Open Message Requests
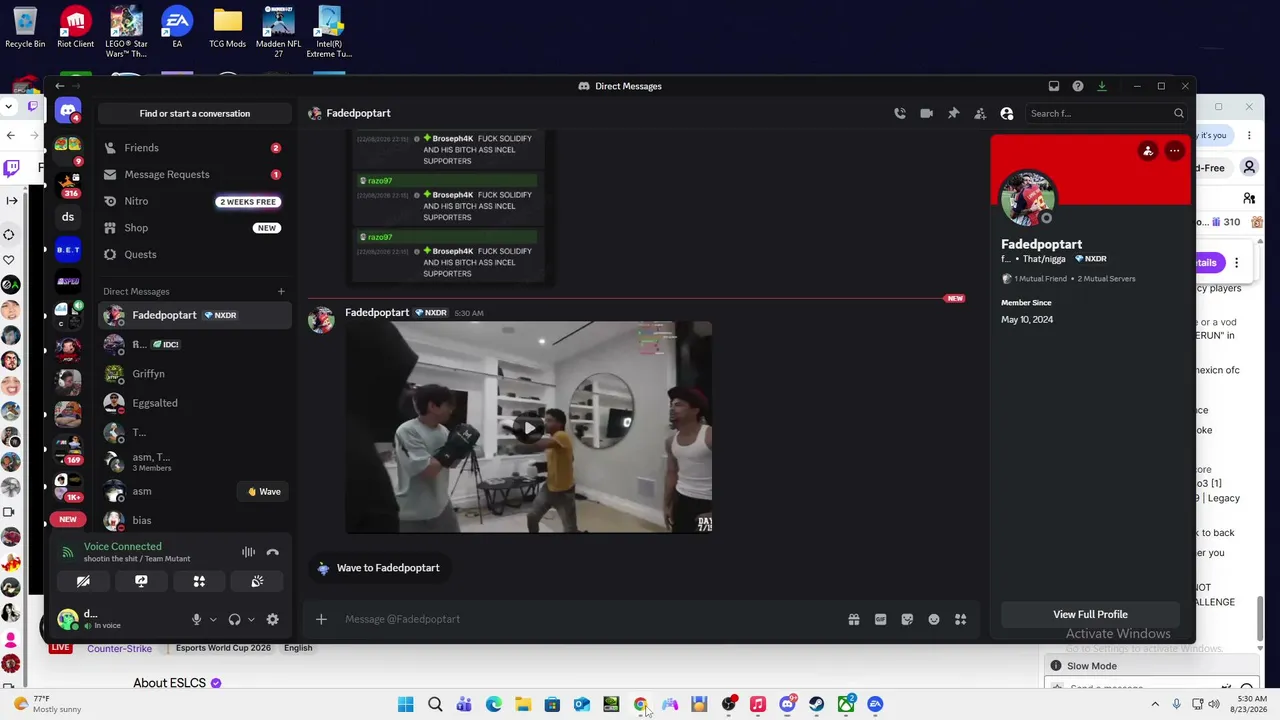 point(193,174)
